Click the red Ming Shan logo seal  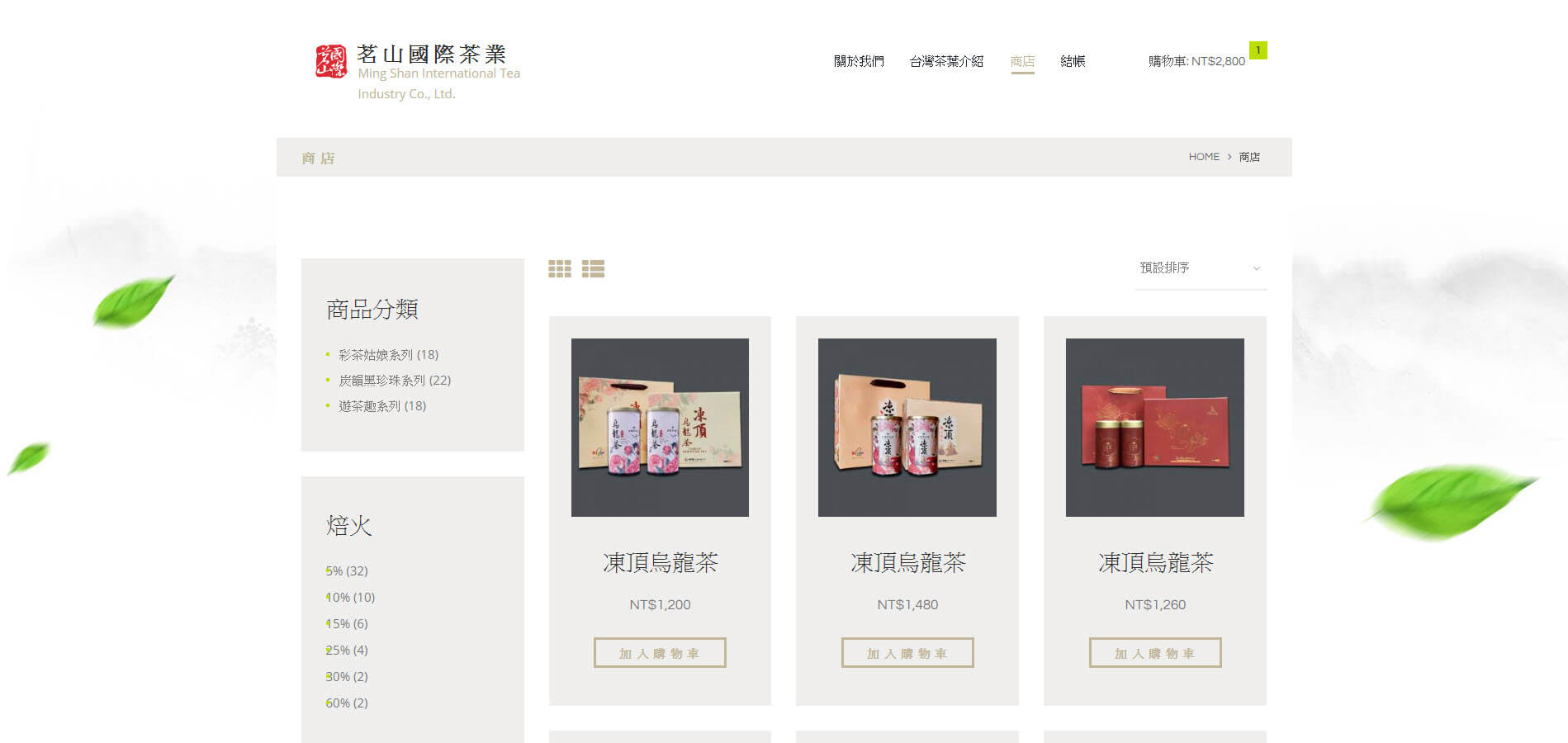point(331,61)
